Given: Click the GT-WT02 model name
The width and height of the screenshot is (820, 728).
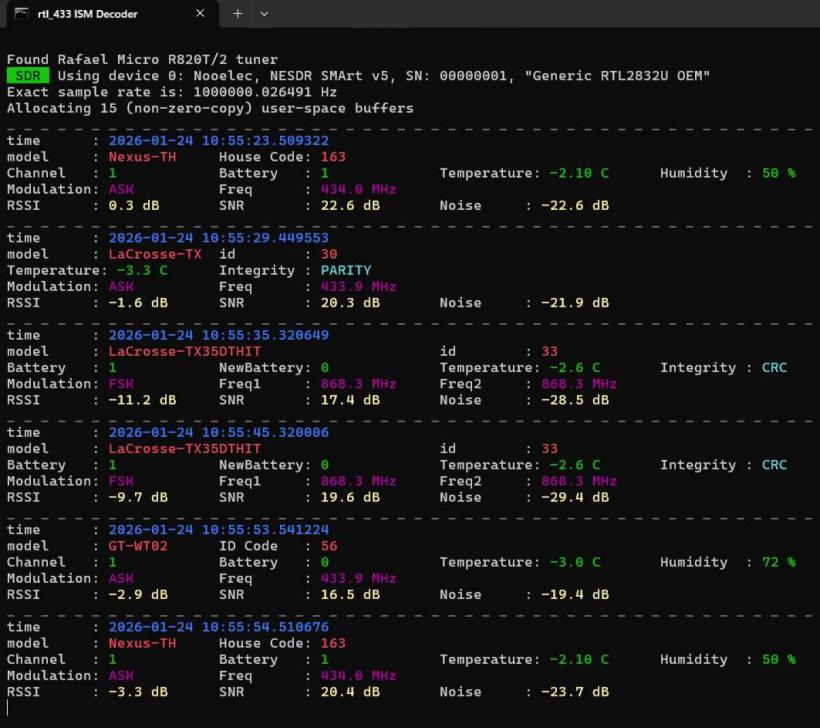Looking at the screenshot, I should coord(138,546).
